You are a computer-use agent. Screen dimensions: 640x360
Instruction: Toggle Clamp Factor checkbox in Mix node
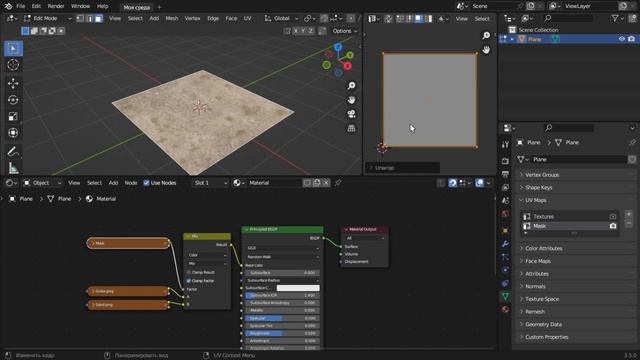[x=189, y=281]
